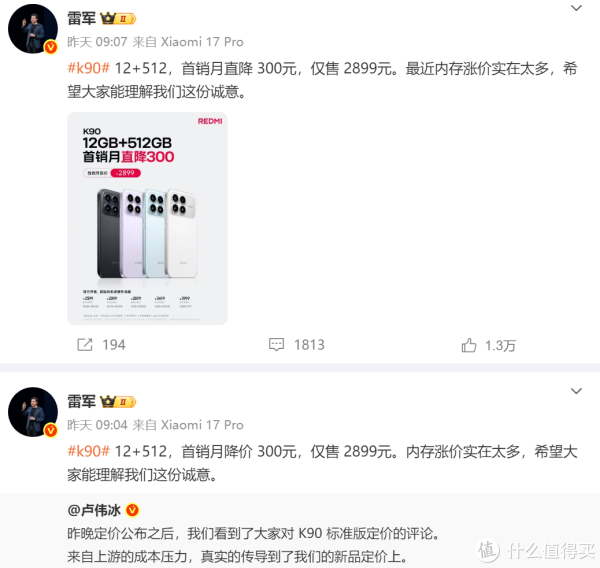Click the 昨天 09:07 timestamp
The height and width of the screenshot is (568, 600).
click(97, 42)
